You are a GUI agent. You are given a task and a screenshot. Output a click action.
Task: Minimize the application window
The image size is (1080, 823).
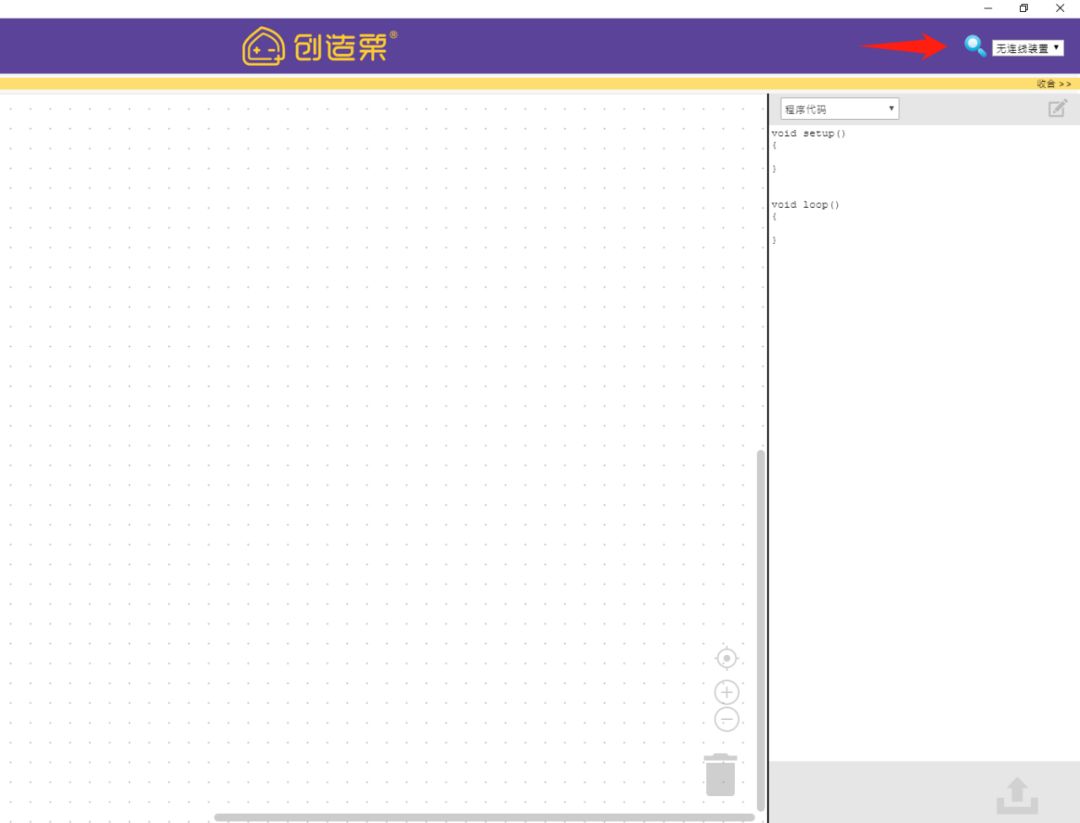[988, 8]
